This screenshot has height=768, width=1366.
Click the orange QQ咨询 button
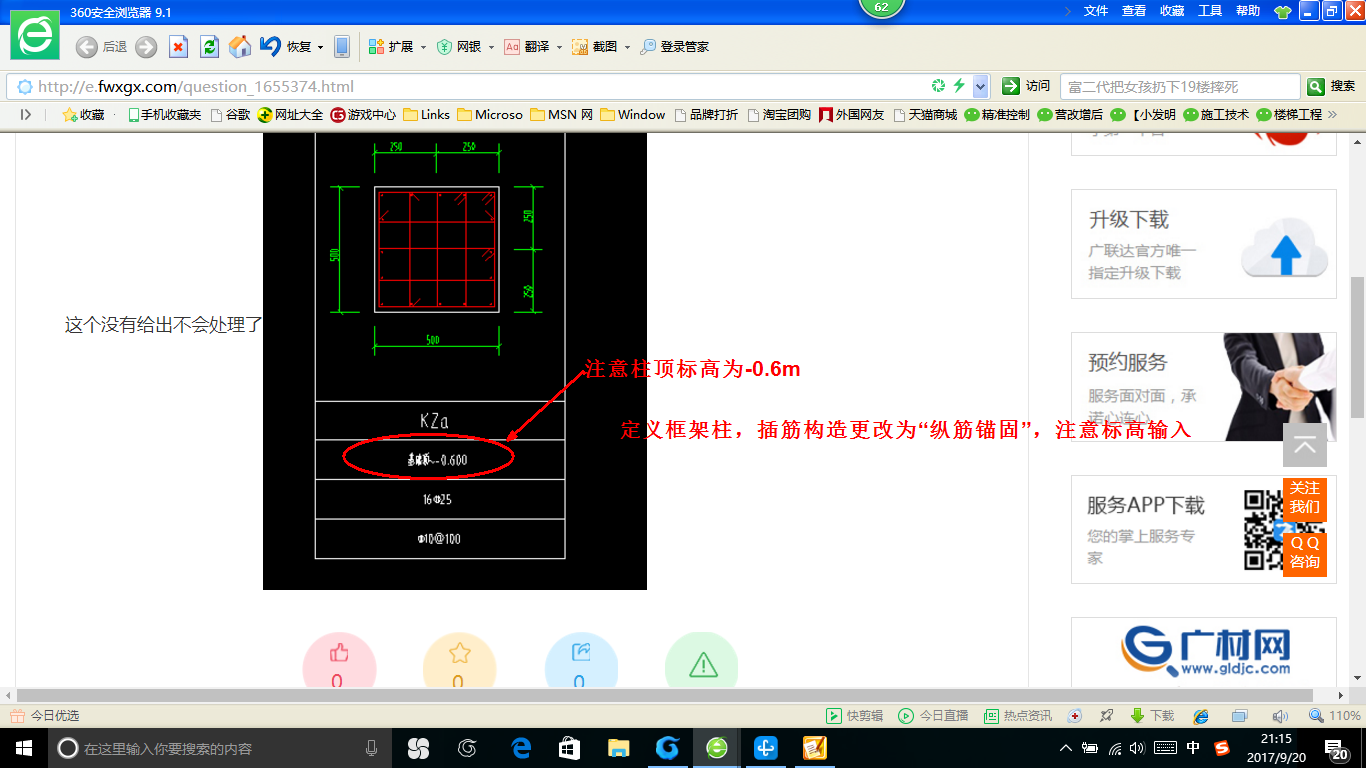pyautogui.click(x=1305, y=552)
